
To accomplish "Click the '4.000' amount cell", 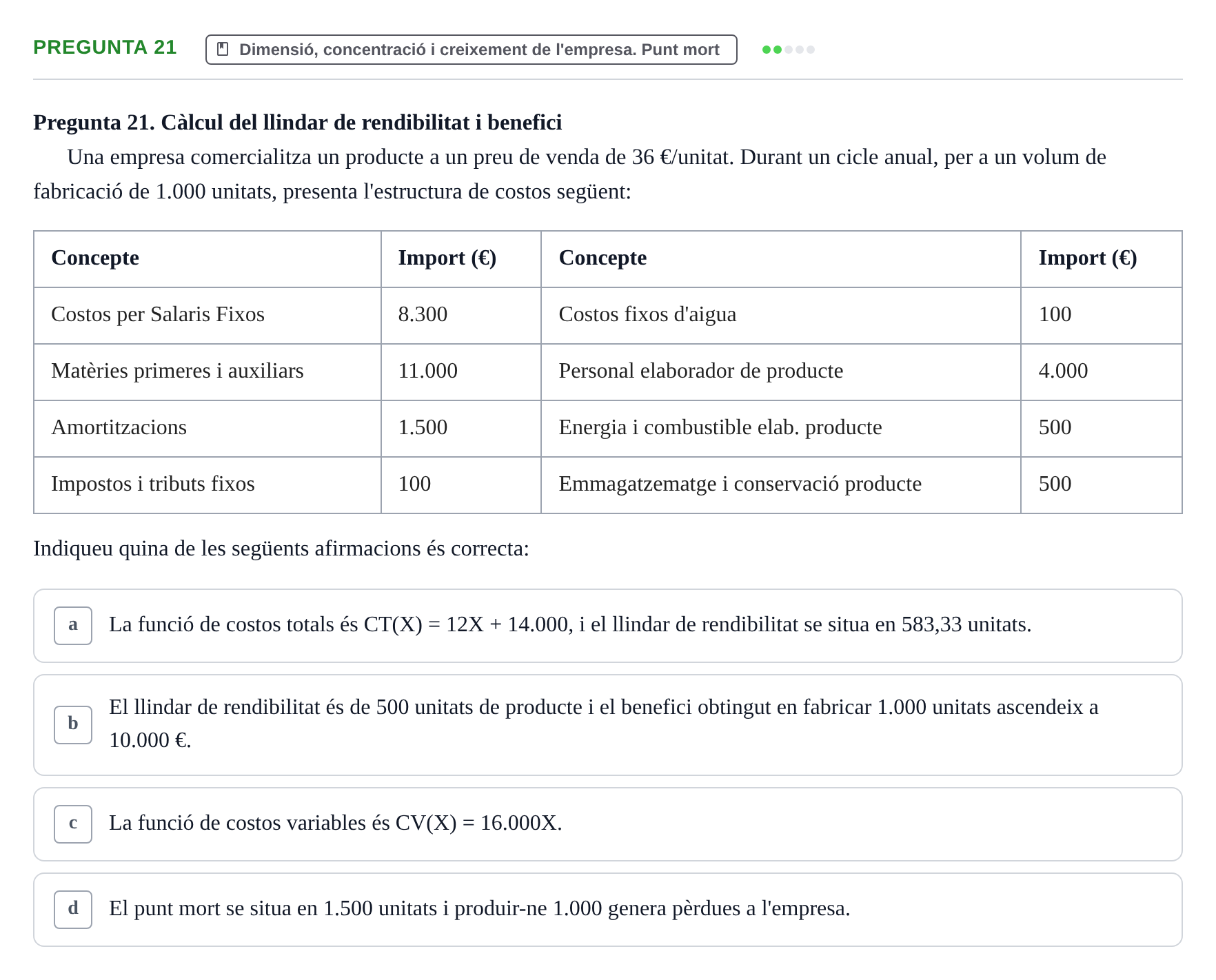I will coord(1102,372).
